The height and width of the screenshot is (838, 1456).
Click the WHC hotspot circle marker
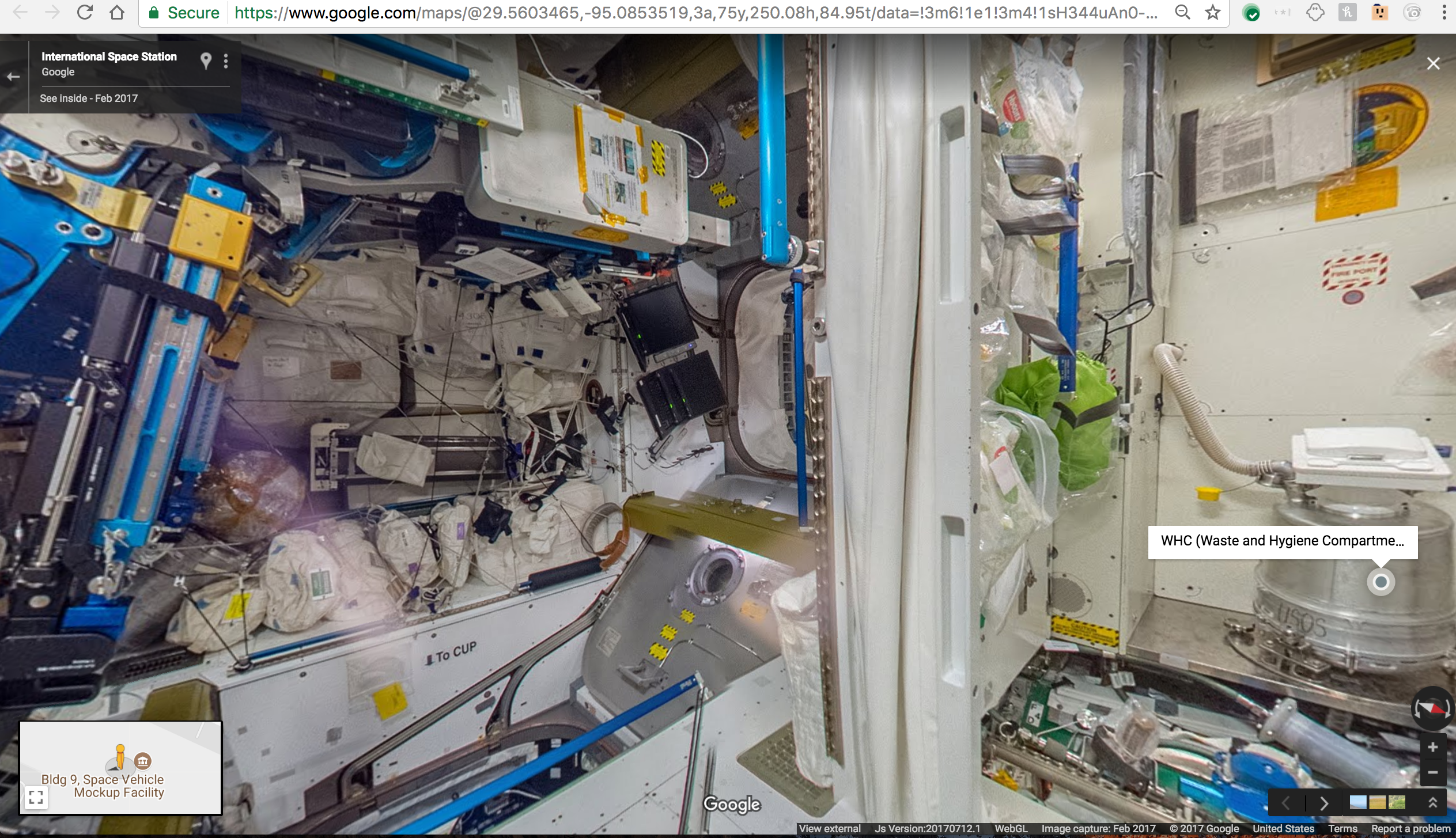click(1381, 582)
